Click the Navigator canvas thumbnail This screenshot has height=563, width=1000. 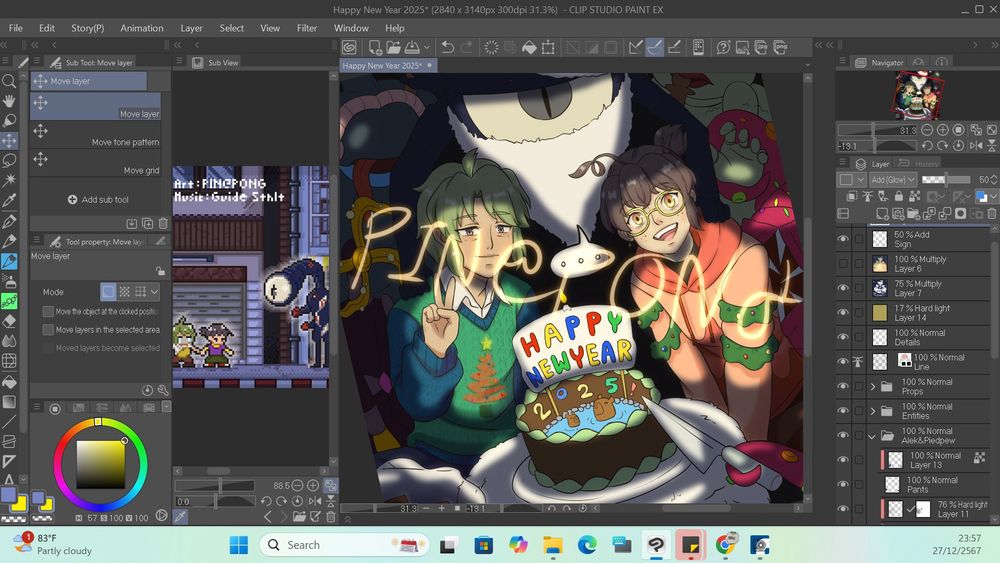tap(919, 94)
